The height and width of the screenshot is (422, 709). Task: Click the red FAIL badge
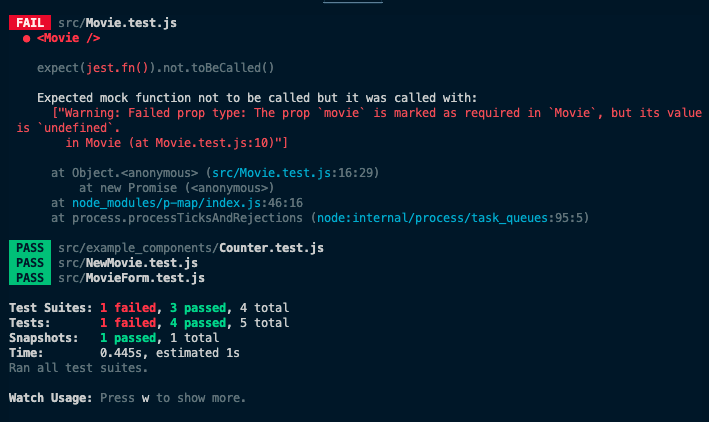(x=29, y=22)
